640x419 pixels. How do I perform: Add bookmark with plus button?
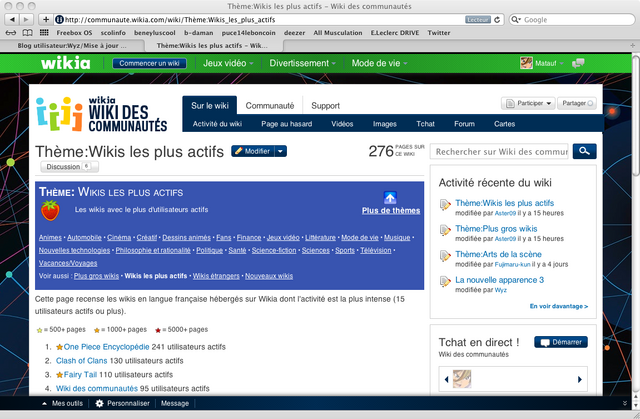click(46, 19)
